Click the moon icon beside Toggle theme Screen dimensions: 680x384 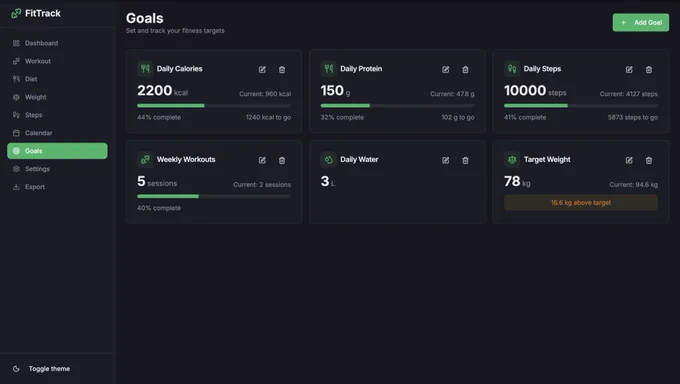click(x=16, y=369)
